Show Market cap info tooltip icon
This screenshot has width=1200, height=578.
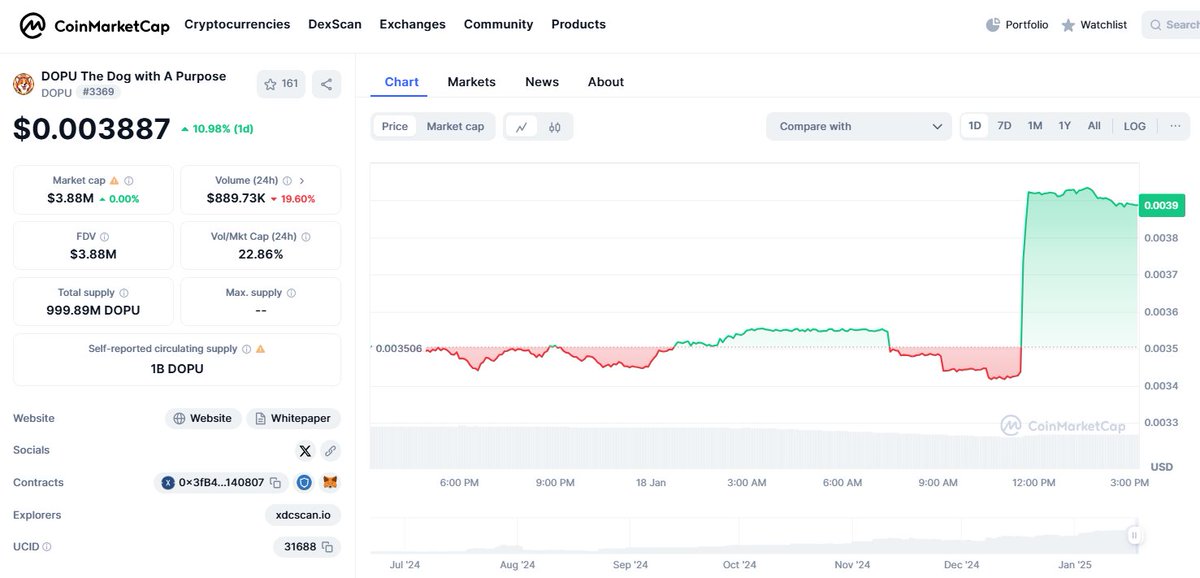click(129, 181)
